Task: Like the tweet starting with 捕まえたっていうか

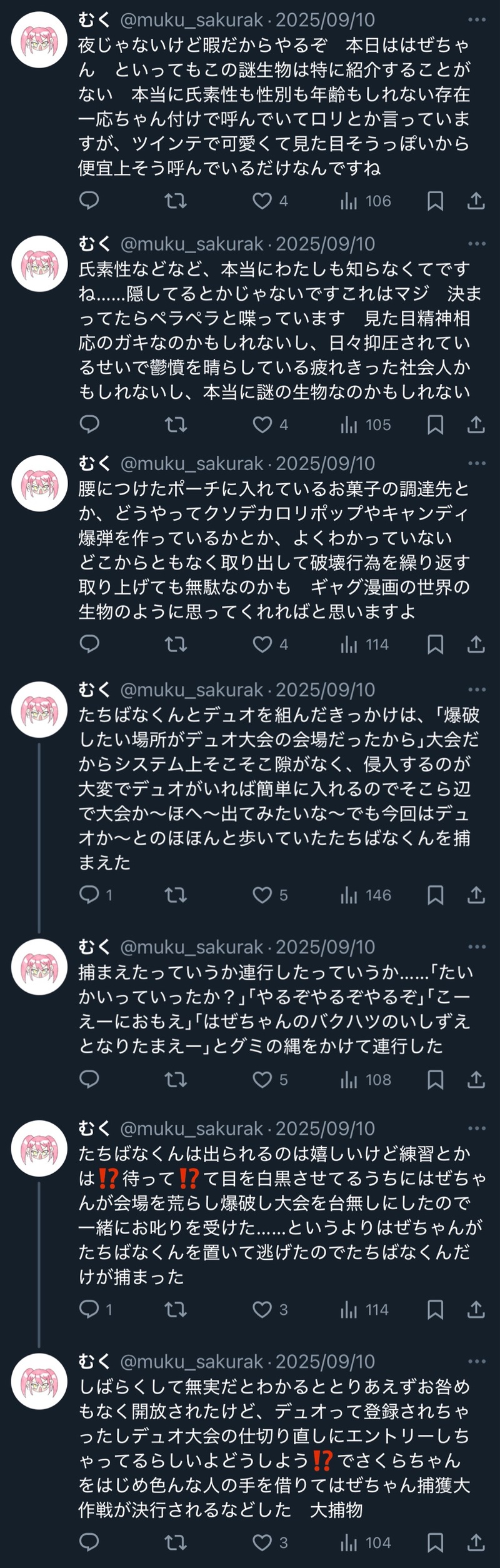Action: point(262,1080)
